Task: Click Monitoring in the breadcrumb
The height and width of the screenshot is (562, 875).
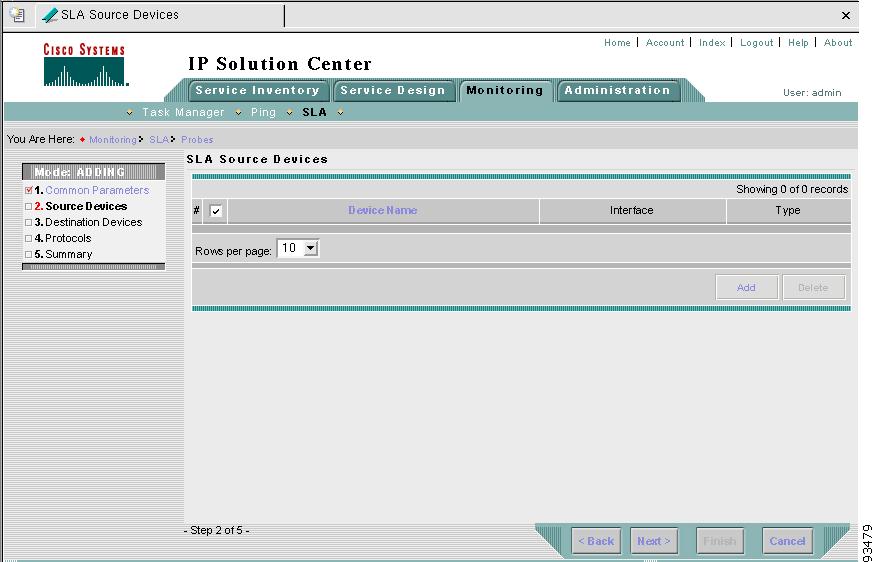Action: pos(113,140)
